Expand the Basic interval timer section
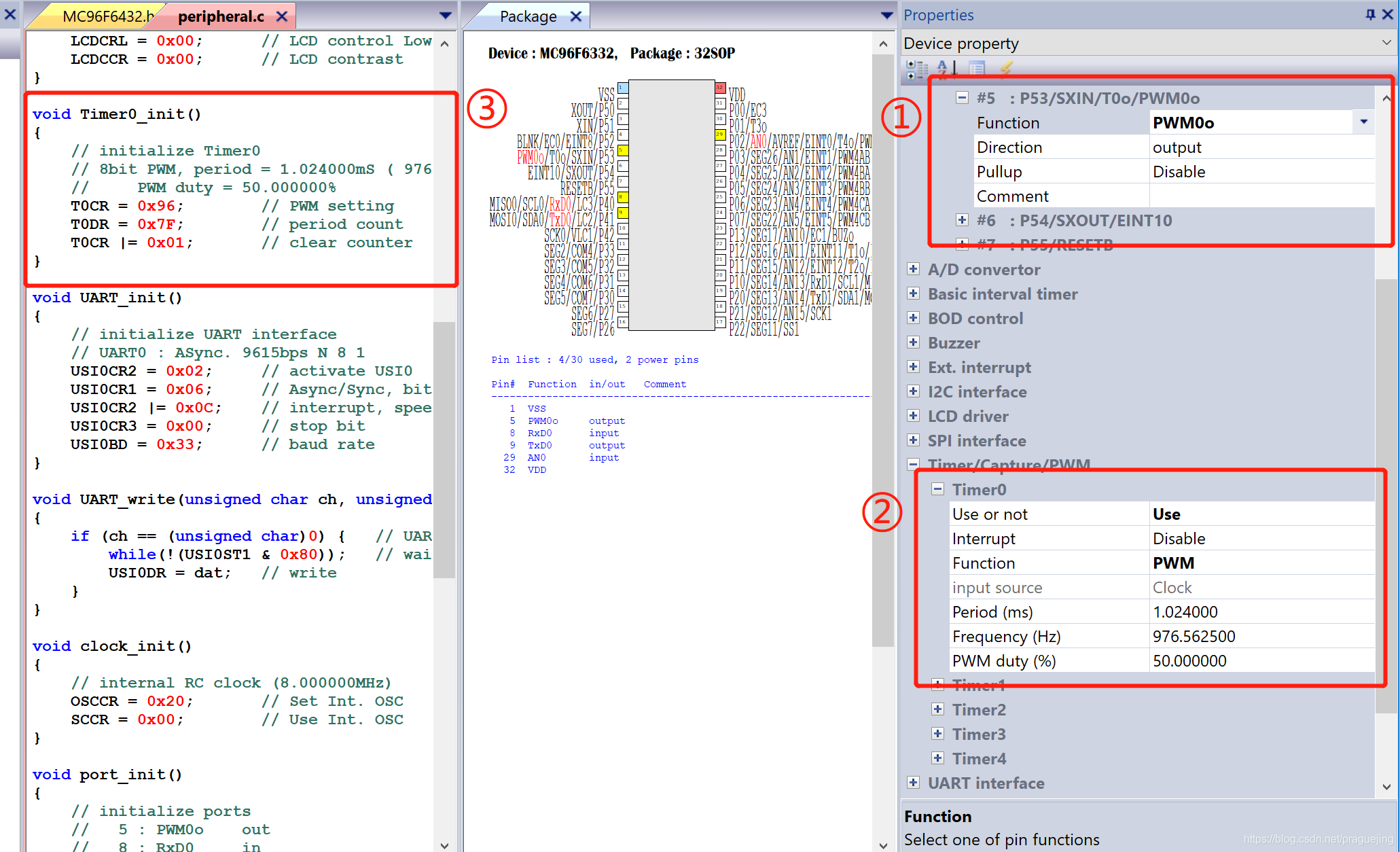The height and width of the screenshot is (852, 1400). tap(914, 294)
